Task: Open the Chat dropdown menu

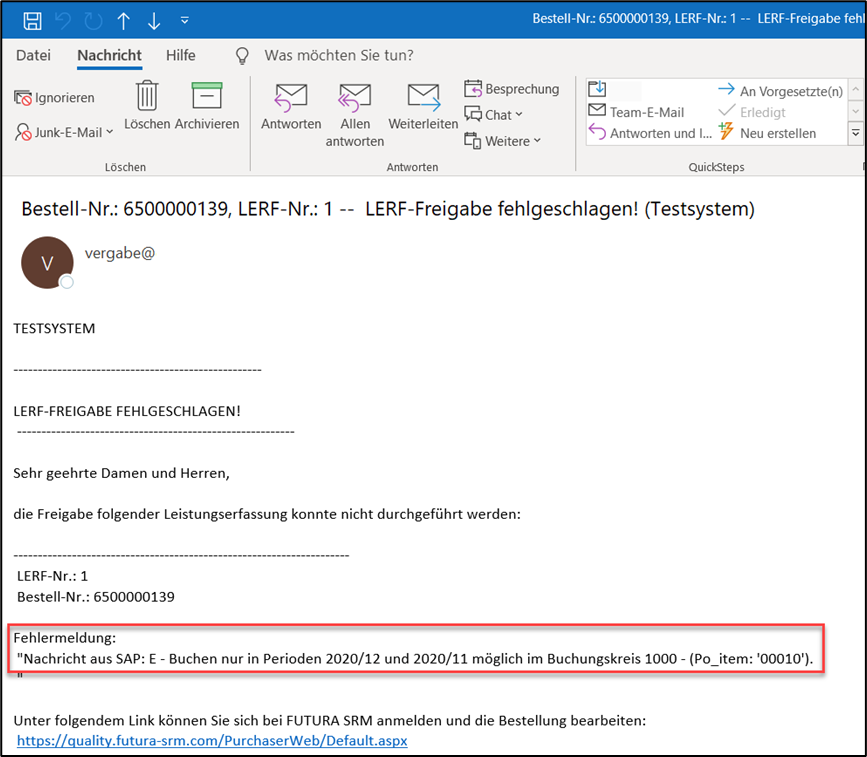Action: point(502,115)
